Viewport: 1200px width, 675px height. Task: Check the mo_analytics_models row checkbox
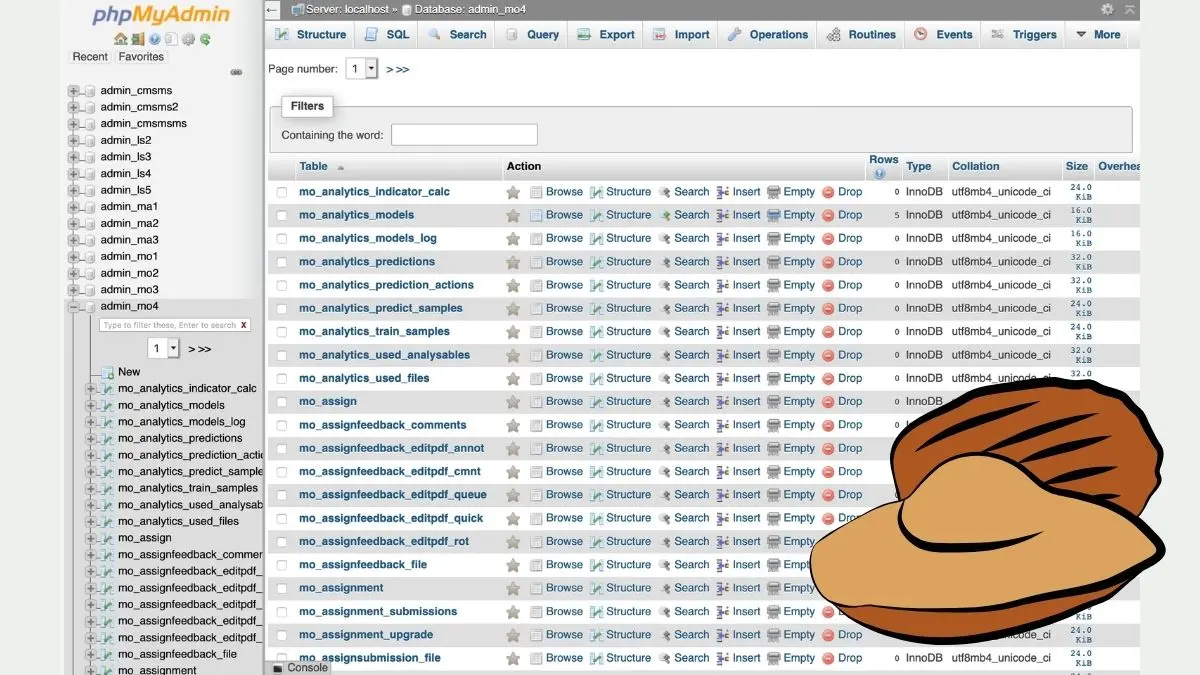point(282,215)
